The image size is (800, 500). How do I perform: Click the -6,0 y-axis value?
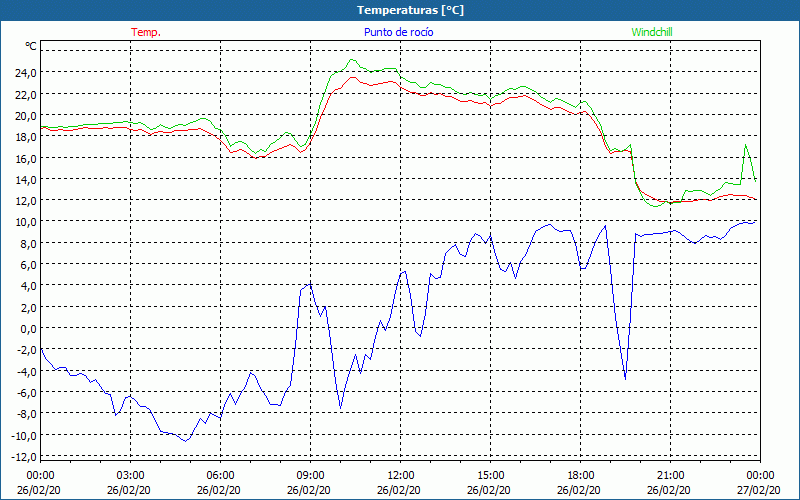pyautogui.click(x=26, y=392)
